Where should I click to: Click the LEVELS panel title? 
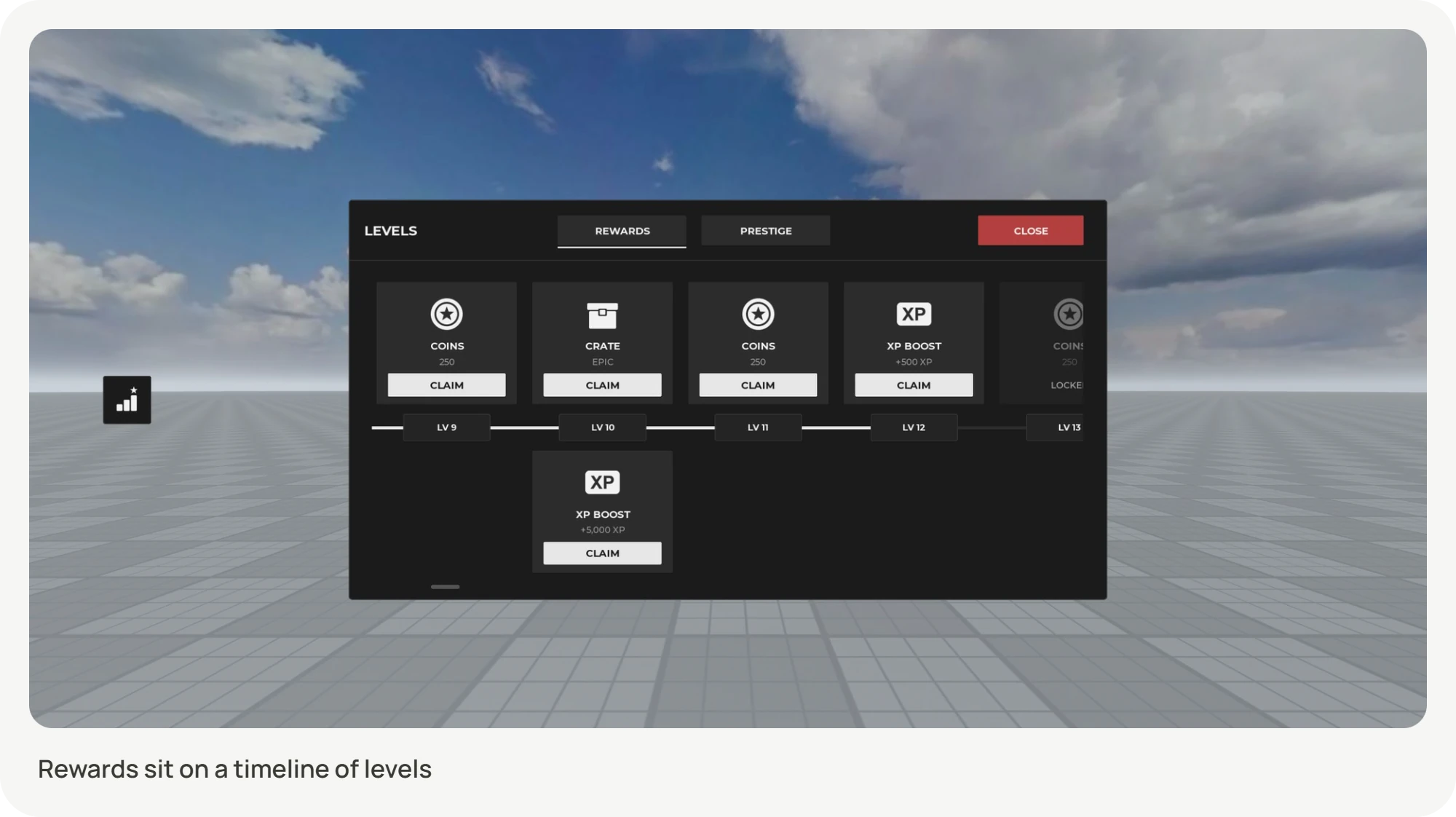(x=391, y=231)
